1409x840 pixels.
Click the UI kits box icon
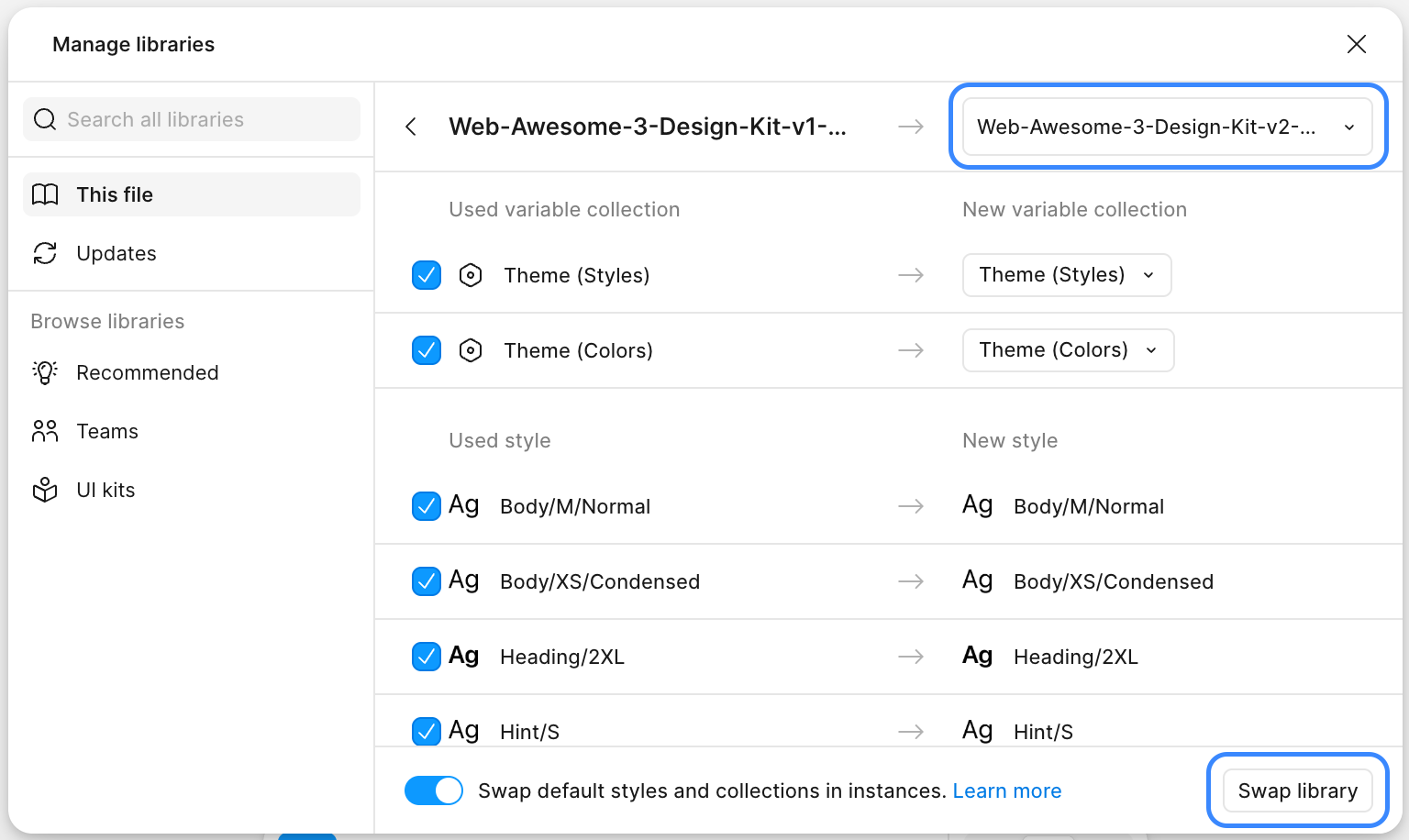pyautogui.click(x=45, y=490)
